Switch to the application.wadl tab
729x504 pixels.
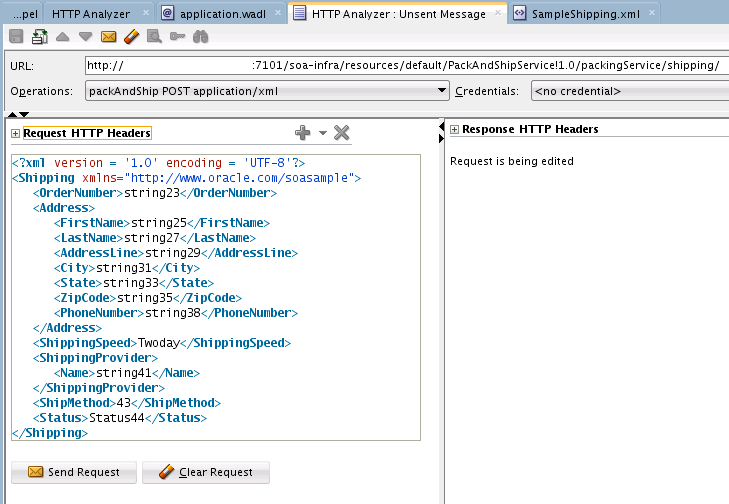click(x=223, y=14)
